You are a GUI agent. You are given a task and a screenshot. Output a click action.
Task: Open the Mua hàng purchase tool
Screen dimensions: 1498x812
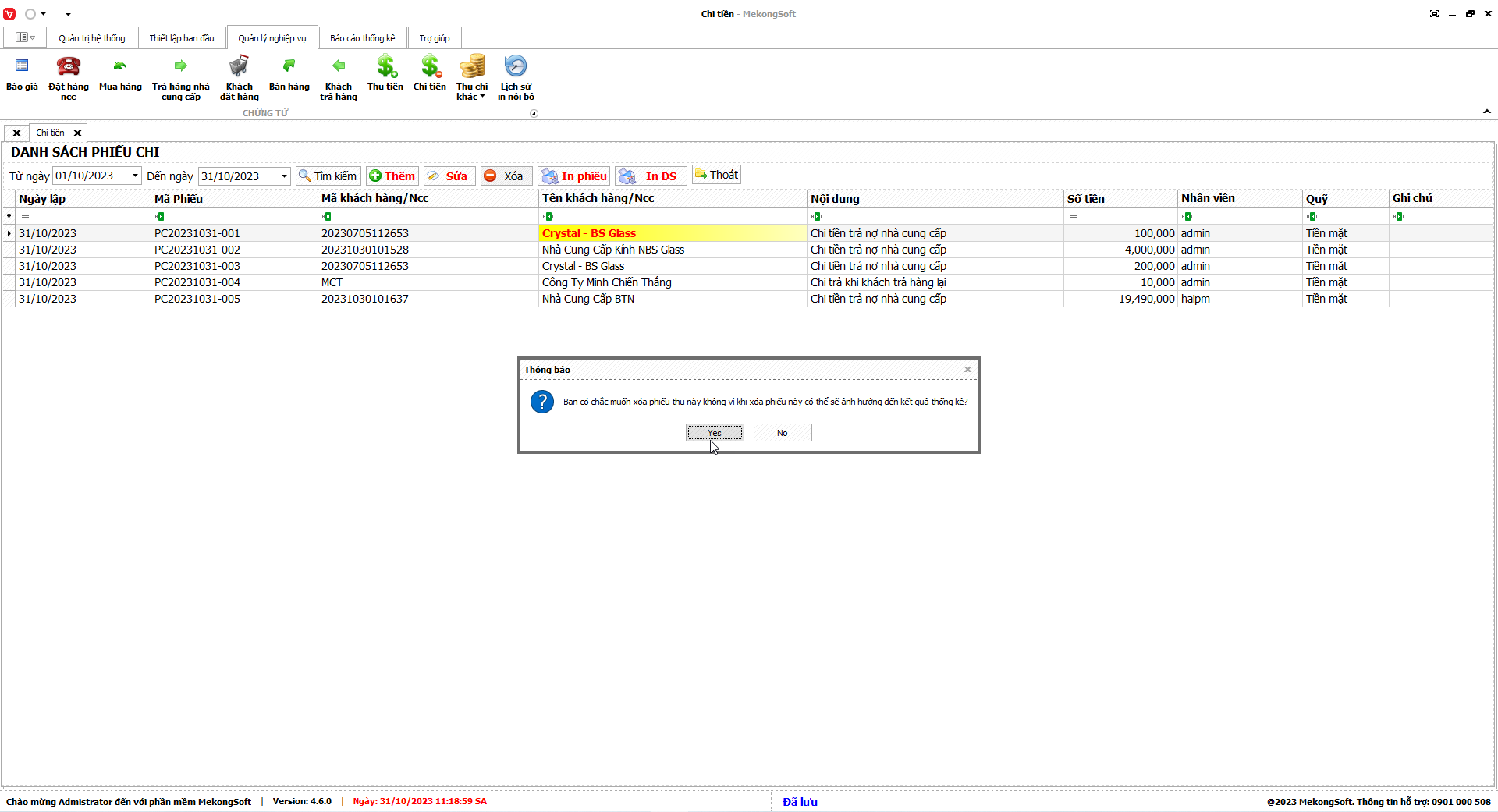(x=120, y=76)
